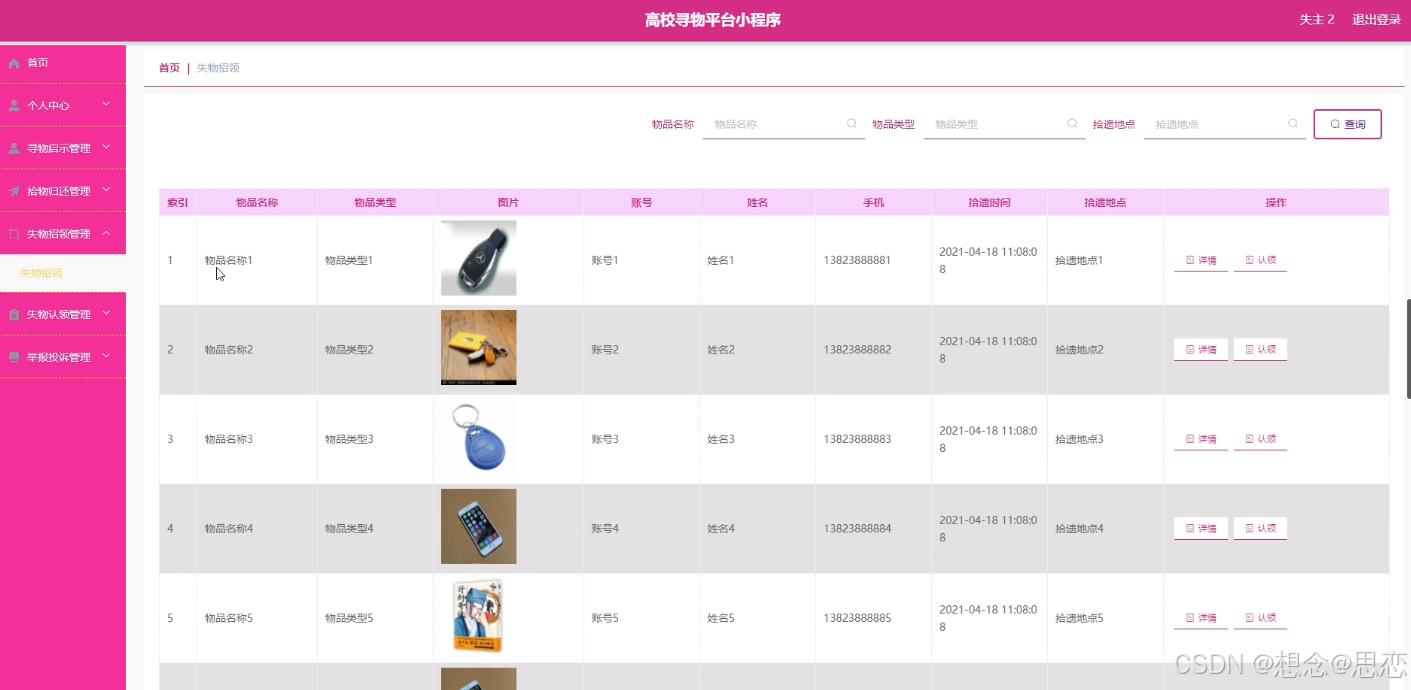Image resolution: width=1411 pixels, height=690 pixels.
Task: Click the plane icon beside 拾物归还管理
Action: tap(14, 191)
